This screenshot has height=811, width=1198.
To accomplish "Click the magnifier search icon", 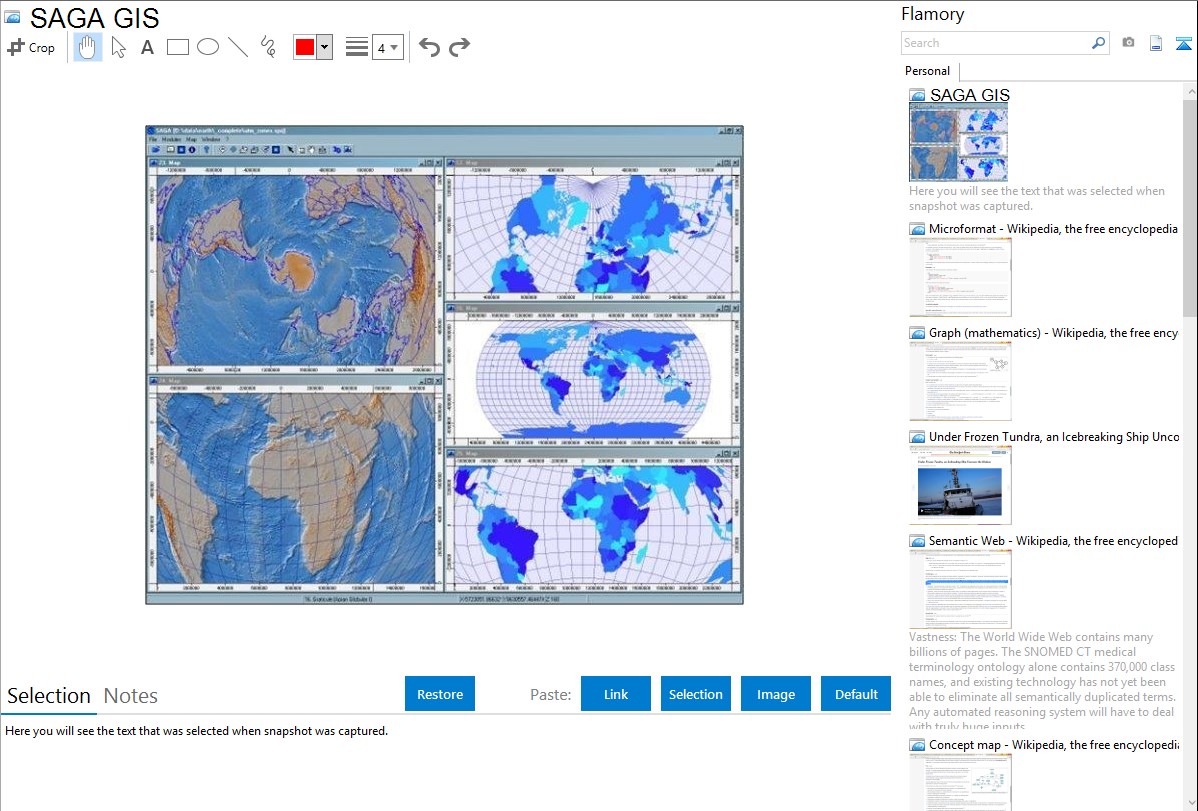I will click(1098, 43).
